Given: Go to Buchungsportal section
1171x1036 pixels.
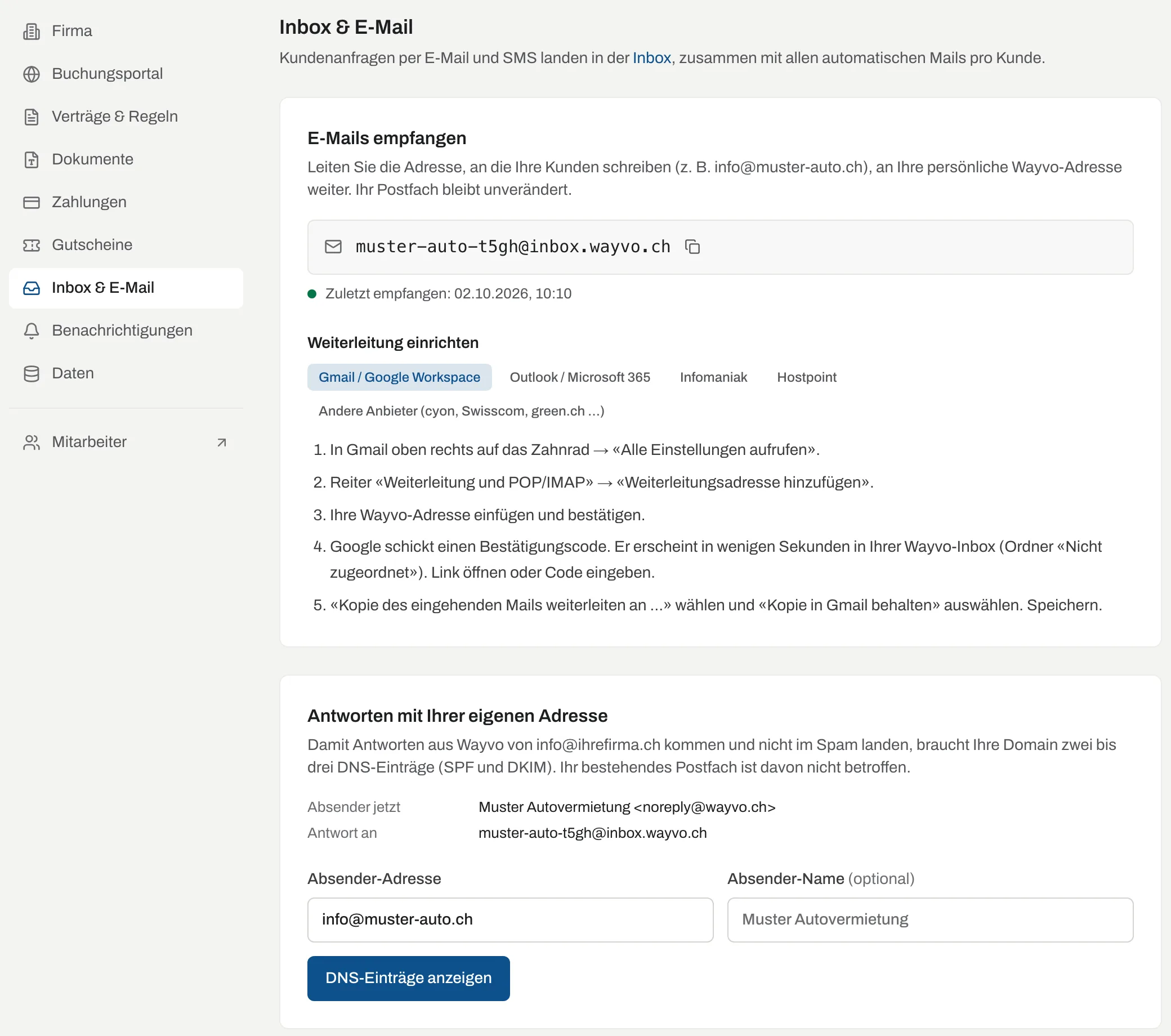Looking at the screenshot, I should (126, 74).
